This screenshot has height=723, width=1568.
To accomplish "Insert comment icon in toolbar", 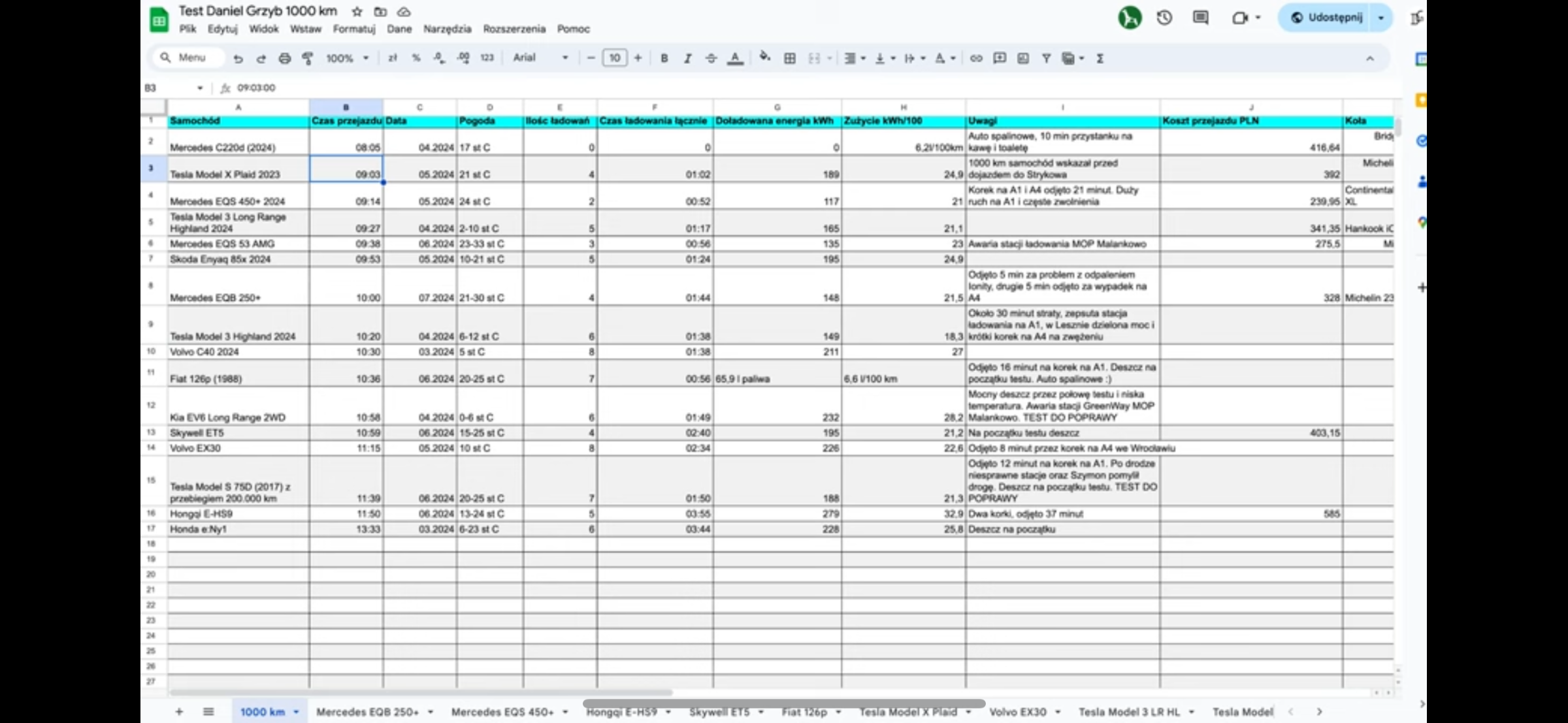I will tap(999, 58).
